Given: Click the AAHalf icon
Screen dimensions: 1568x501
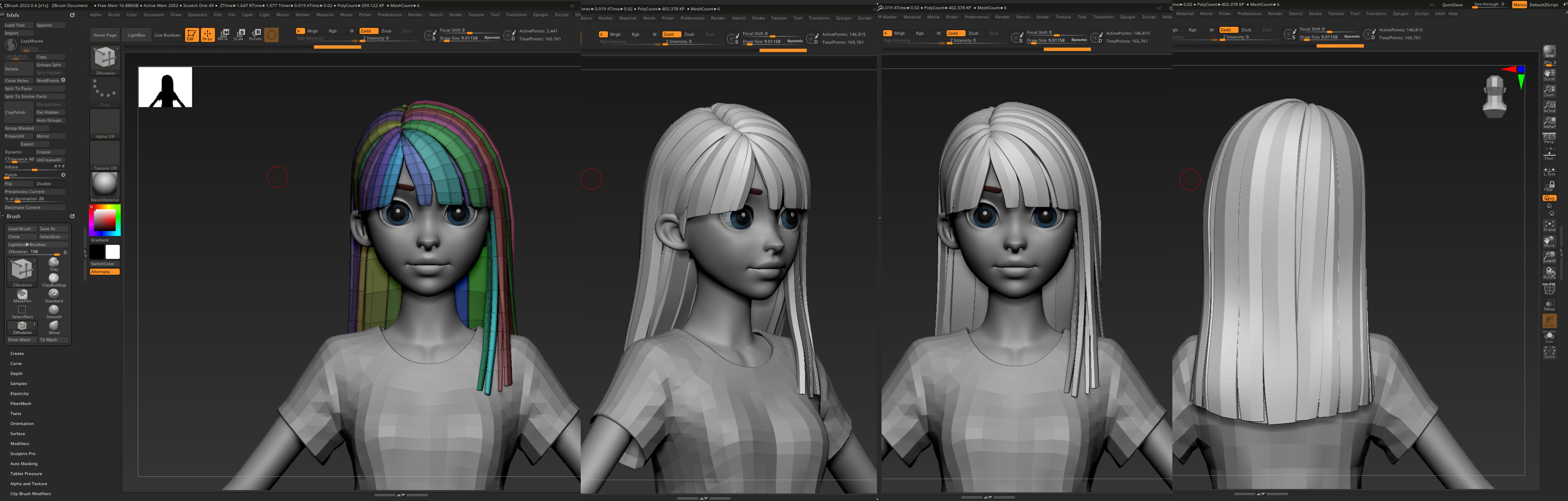Looking at the screenshot, I should coord(1549,122).
